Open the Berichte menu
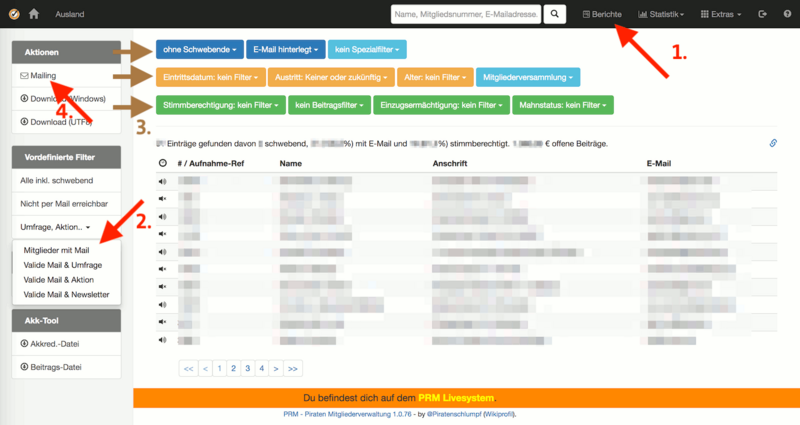Screen dimensions: 800x425 pyautogui.click(x=603, y=14)
